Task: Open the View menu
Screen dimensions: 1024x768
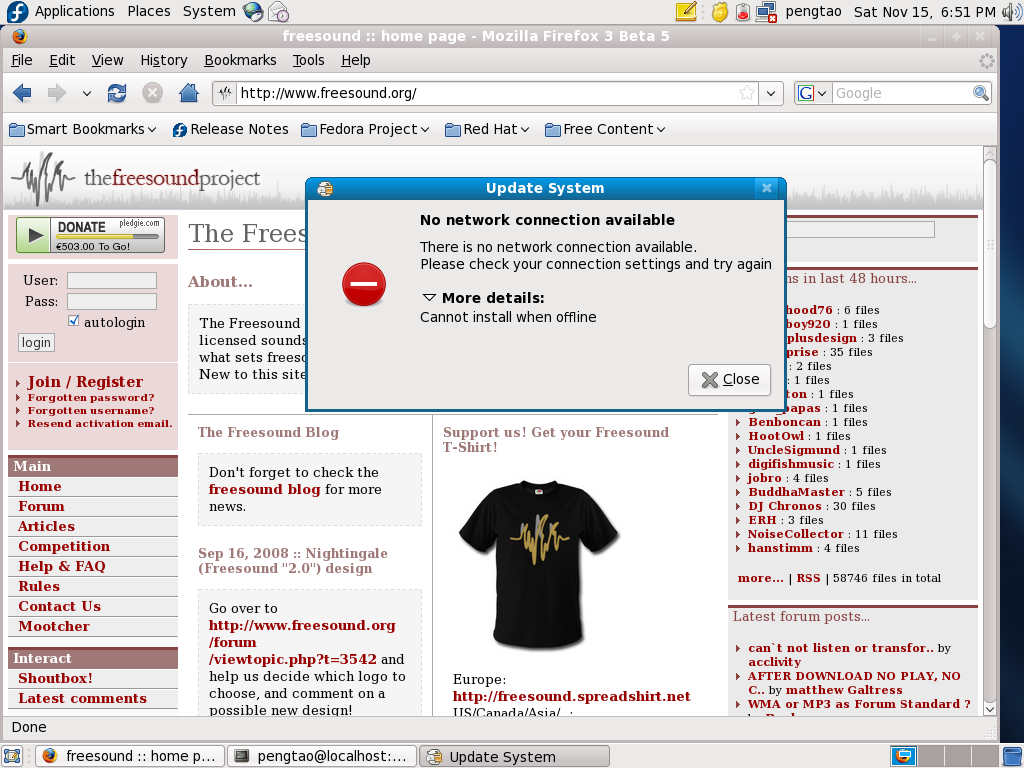Action: click(x=107, y=60)
